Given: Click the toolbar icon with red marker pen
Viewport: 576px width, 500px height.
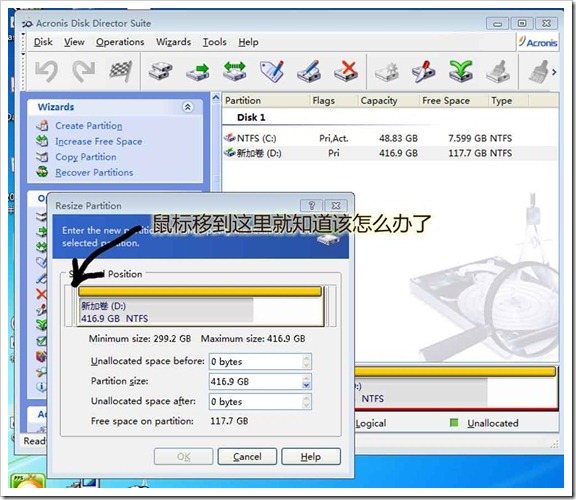Looking at the screenshot, I should 424,71.
